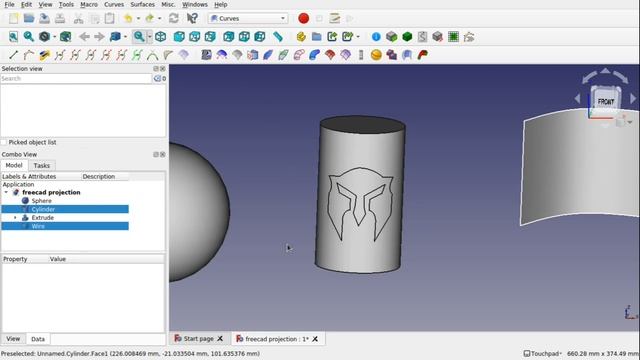Open the Draw style dropdown arrow

pos(54,37)
